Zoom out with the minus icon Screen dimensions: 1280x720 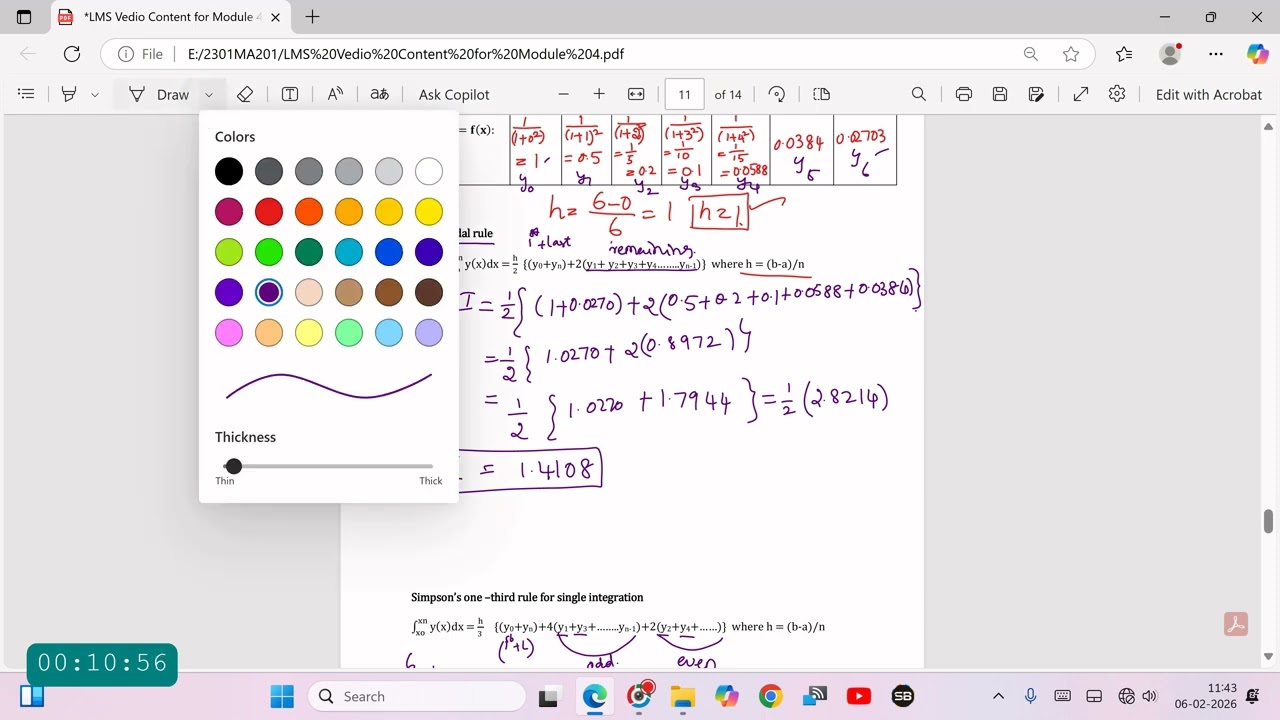pyautogui.click(x=563, y=94)
